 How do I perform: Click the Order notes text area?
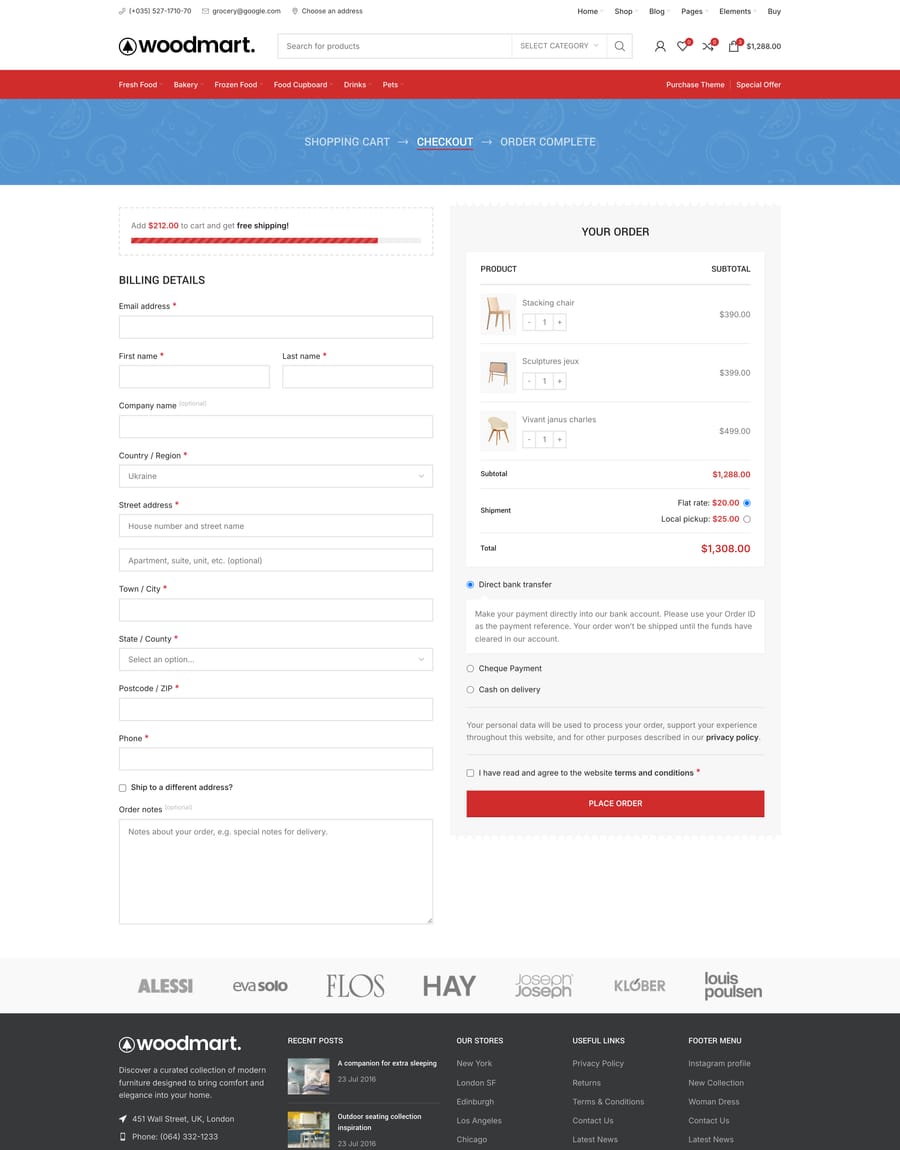pos(276,871)
